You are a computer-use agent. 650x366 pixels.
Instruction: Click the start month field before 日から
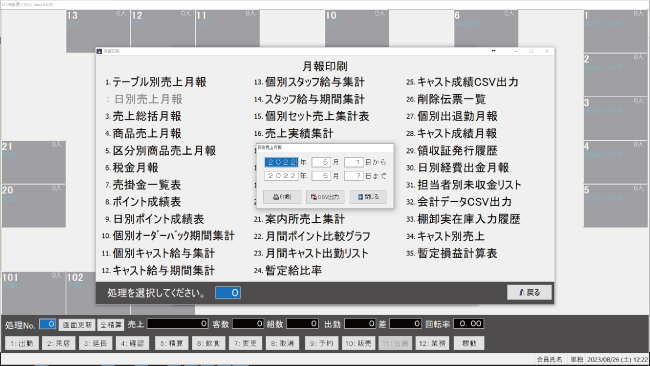(321, 162)
